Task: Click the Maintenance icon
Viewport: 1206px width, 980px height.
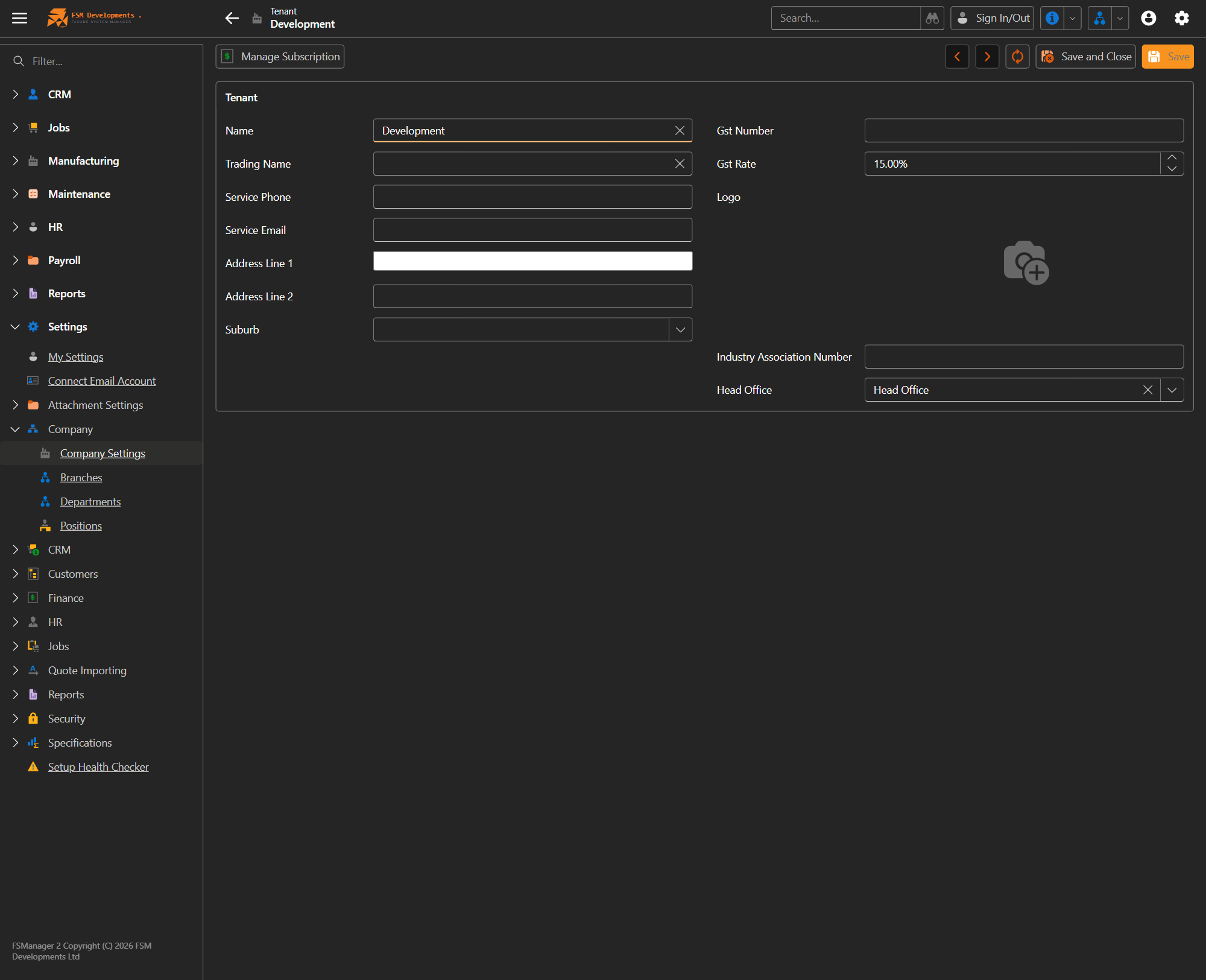Action: pyautogui.click(x=33, y=194)
